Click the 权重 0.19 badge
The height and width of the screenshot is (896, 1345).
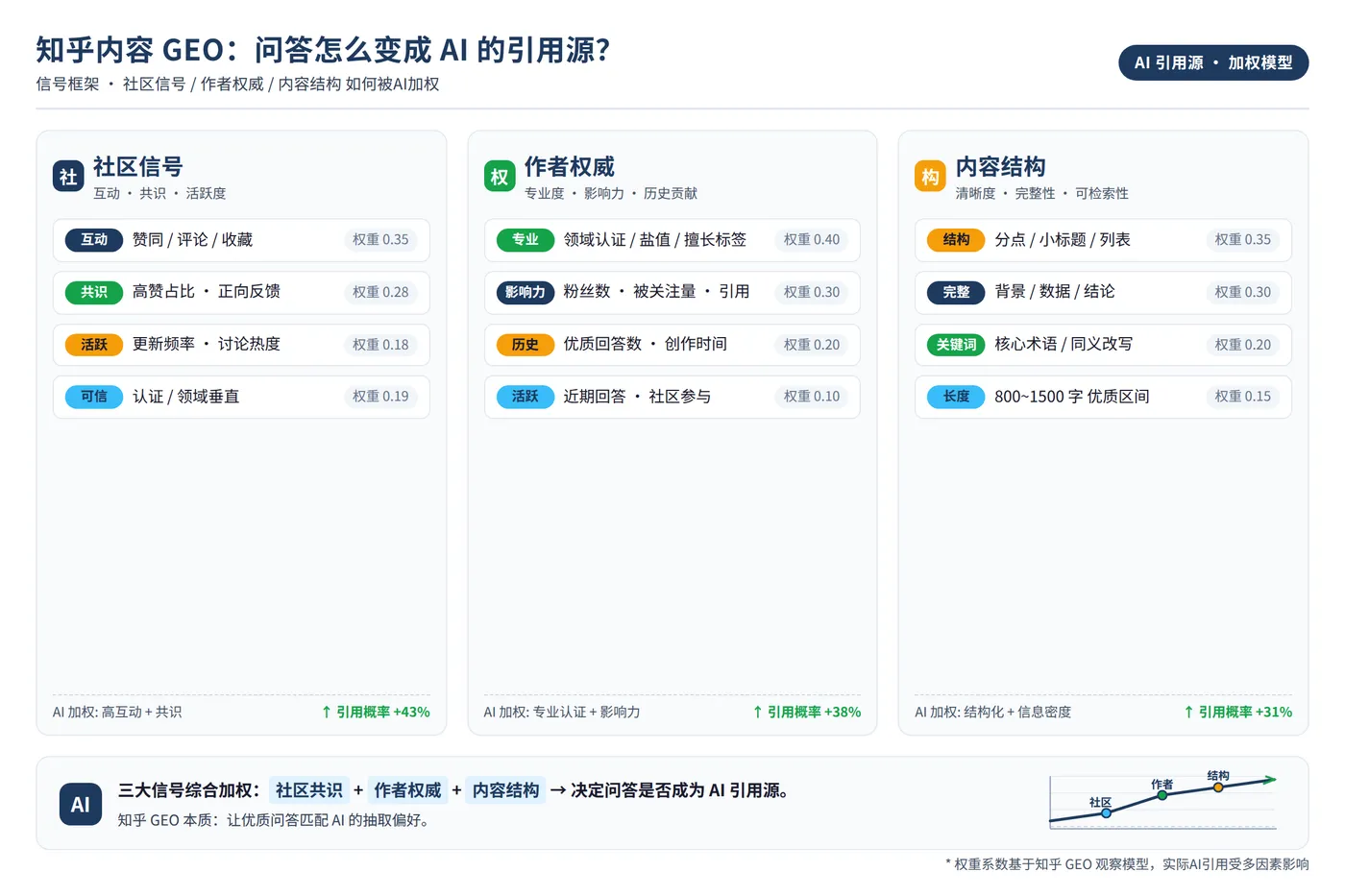tap(380, 396)
